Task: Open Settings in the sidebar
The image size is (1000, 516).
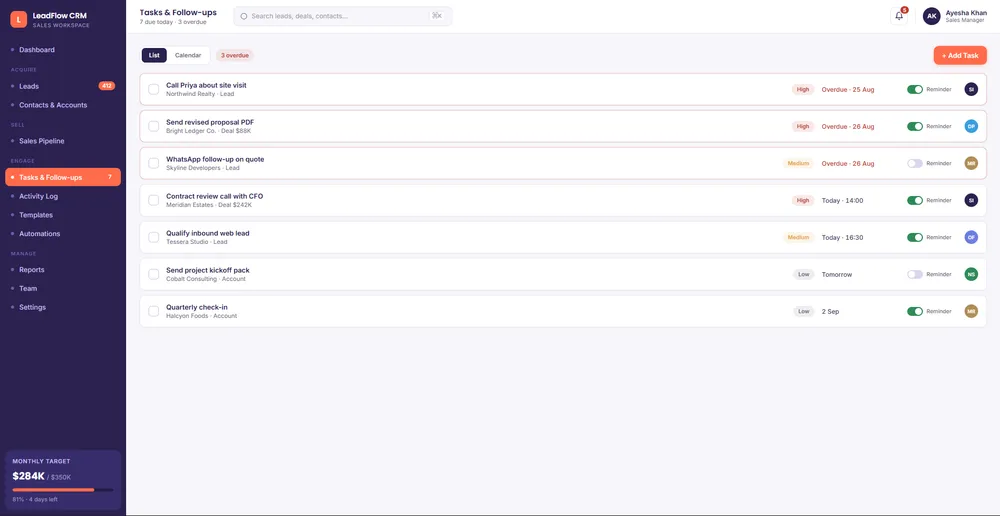Action: 62,307
